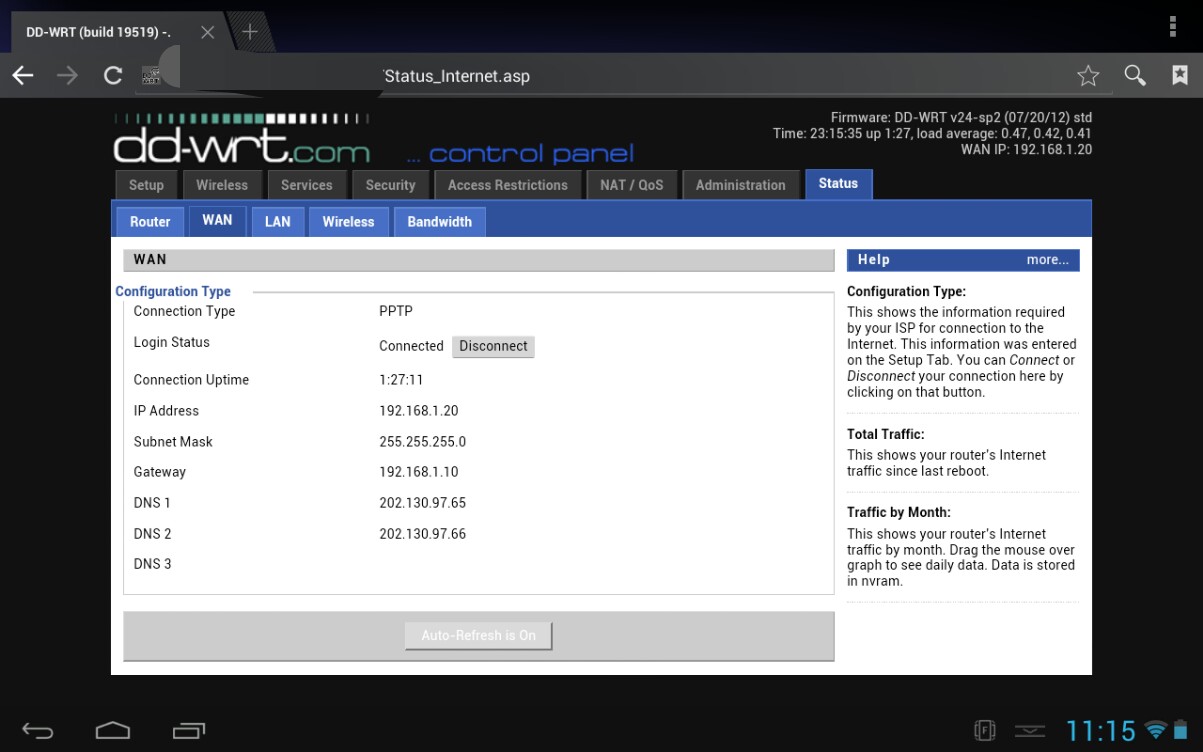Switch to the Router sub-tab

[x=150, y=222]
